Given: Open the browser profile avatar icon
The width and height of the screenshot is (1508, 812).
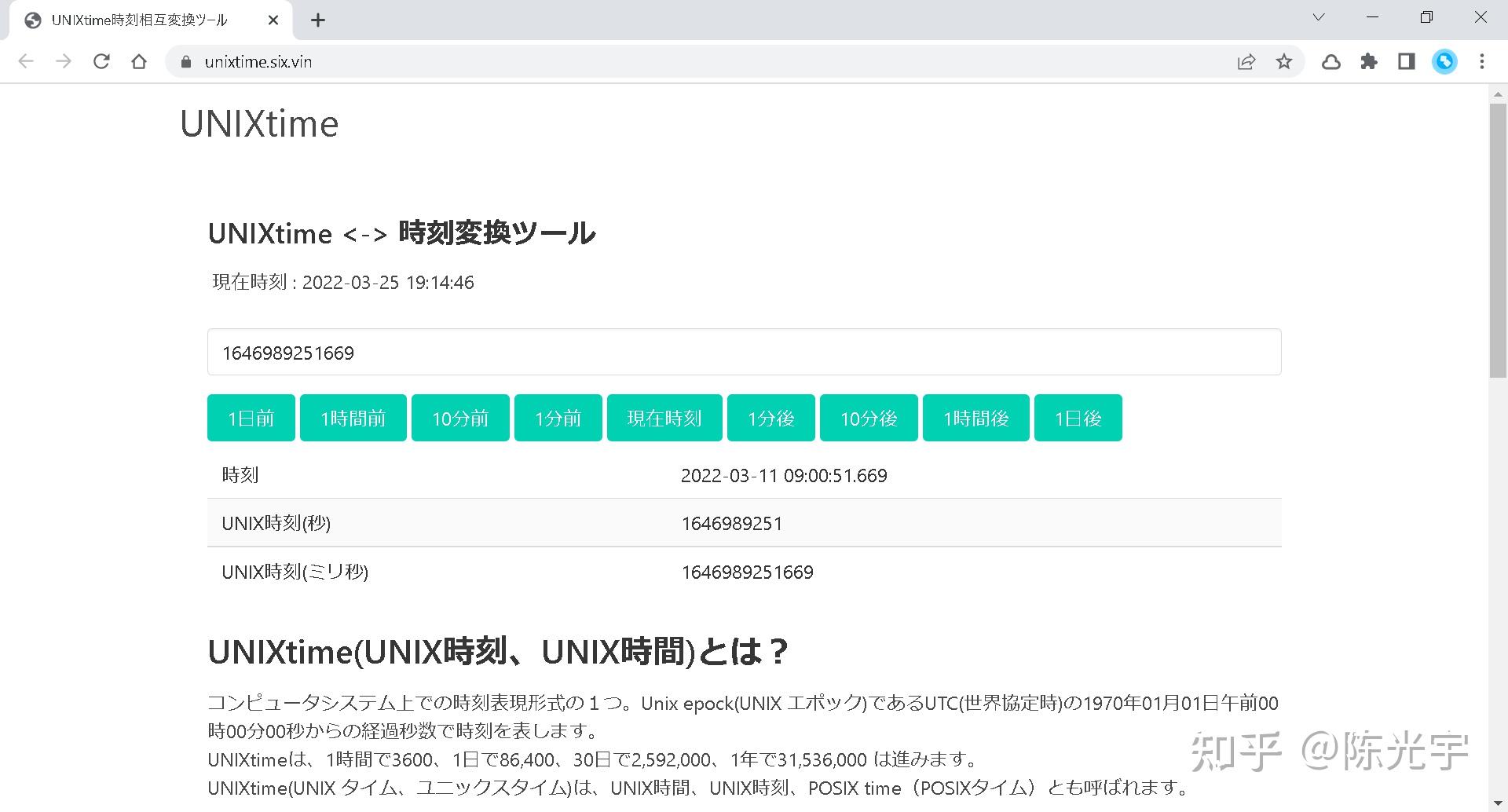Looking at the screenshot, I should point(1444,61).
